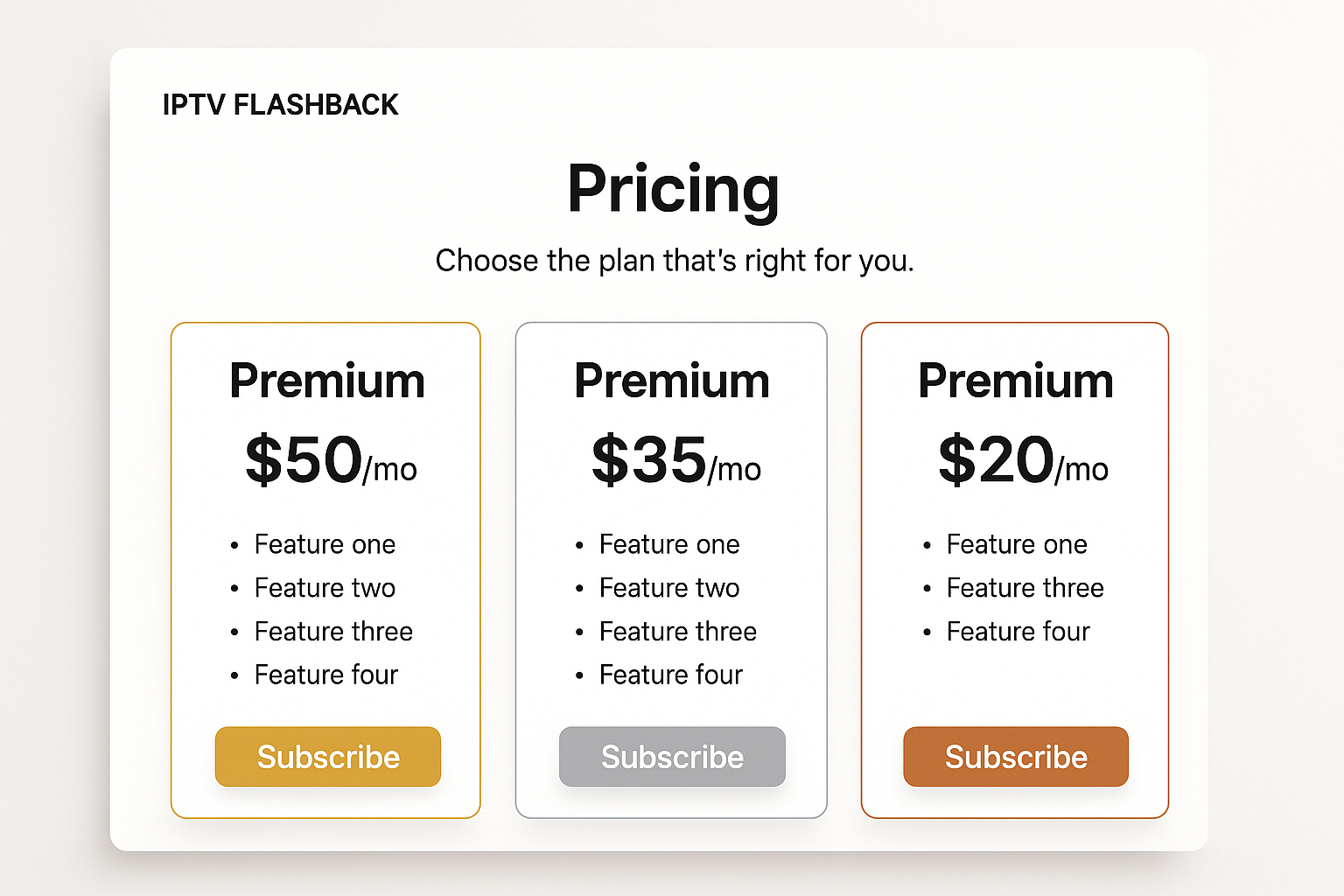Select the $50/mo Premium plan title
This screenshot has width=1344, height=896.
pyautogui.click(x=327, y=381)
